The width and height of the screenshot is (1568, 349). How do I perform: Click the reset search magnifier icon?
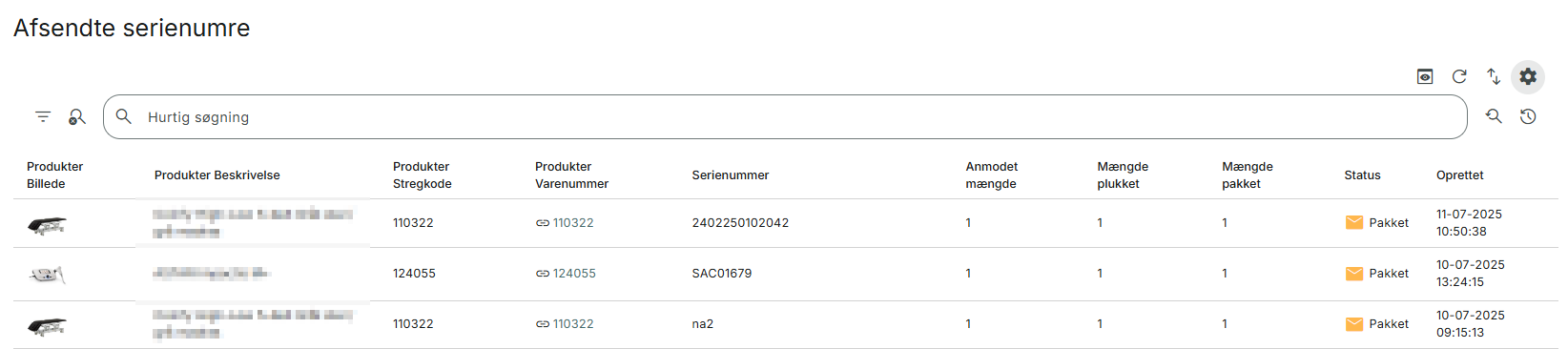(x=1494, y=116)
